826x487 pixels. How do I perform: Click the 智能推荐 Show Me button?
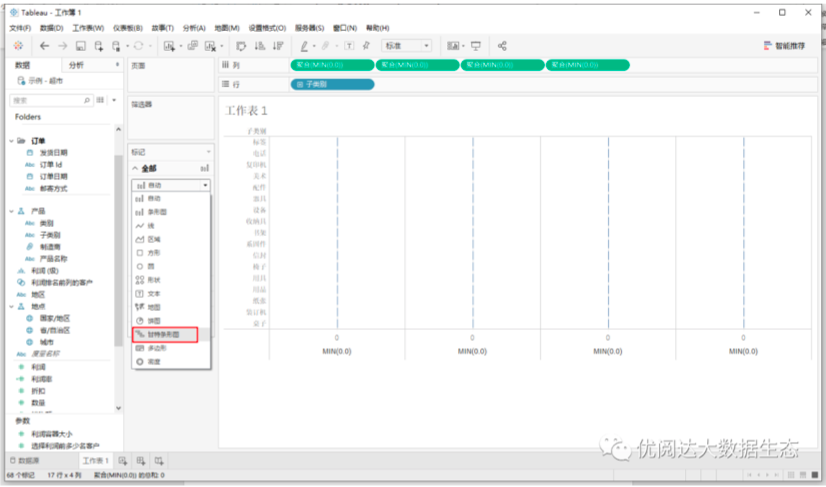784,46
